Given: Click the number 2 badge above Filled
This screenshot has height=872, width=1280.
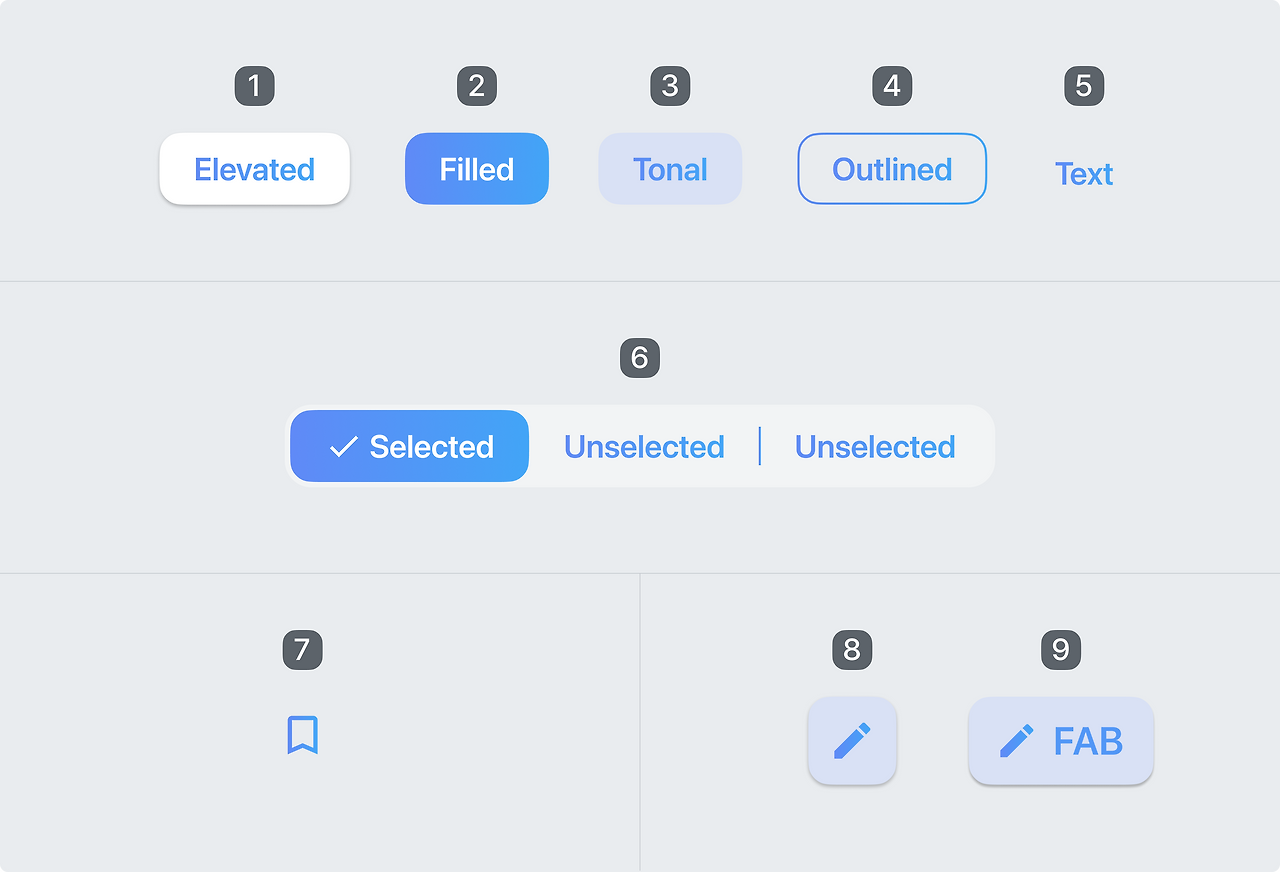Looking at the screenshot, I should pos(476,86).
